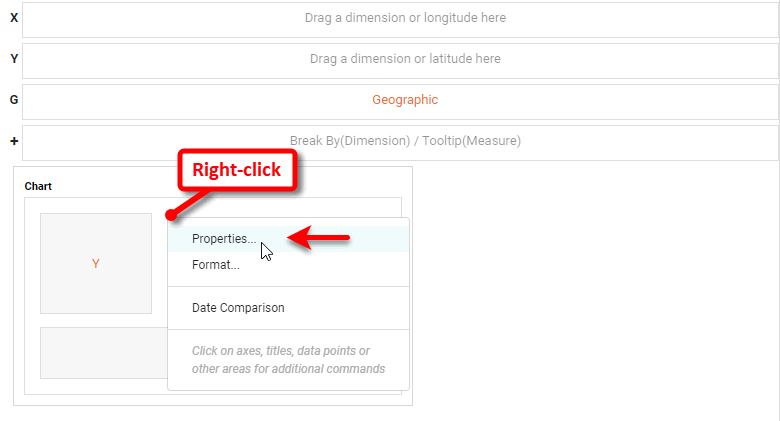Click the plus sign row label

pos(14,142)
